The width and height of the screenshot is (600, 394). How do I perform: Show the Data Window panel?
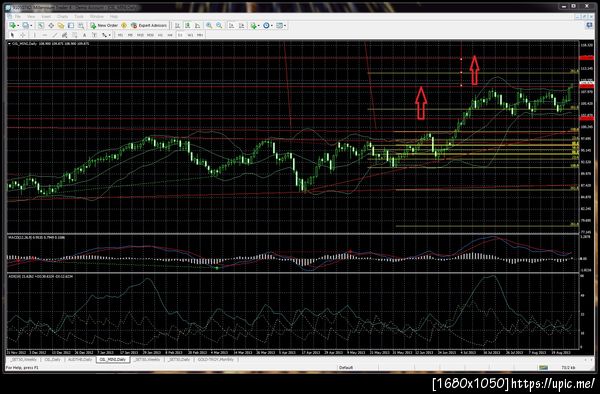51,25
